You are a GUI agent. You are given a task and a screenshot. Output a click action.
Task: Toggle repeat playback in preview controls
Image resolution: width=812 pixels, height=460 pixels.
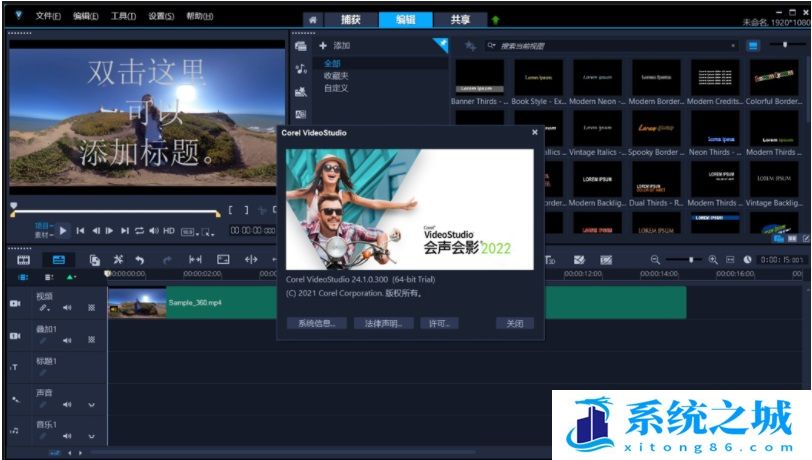[139, 231]
